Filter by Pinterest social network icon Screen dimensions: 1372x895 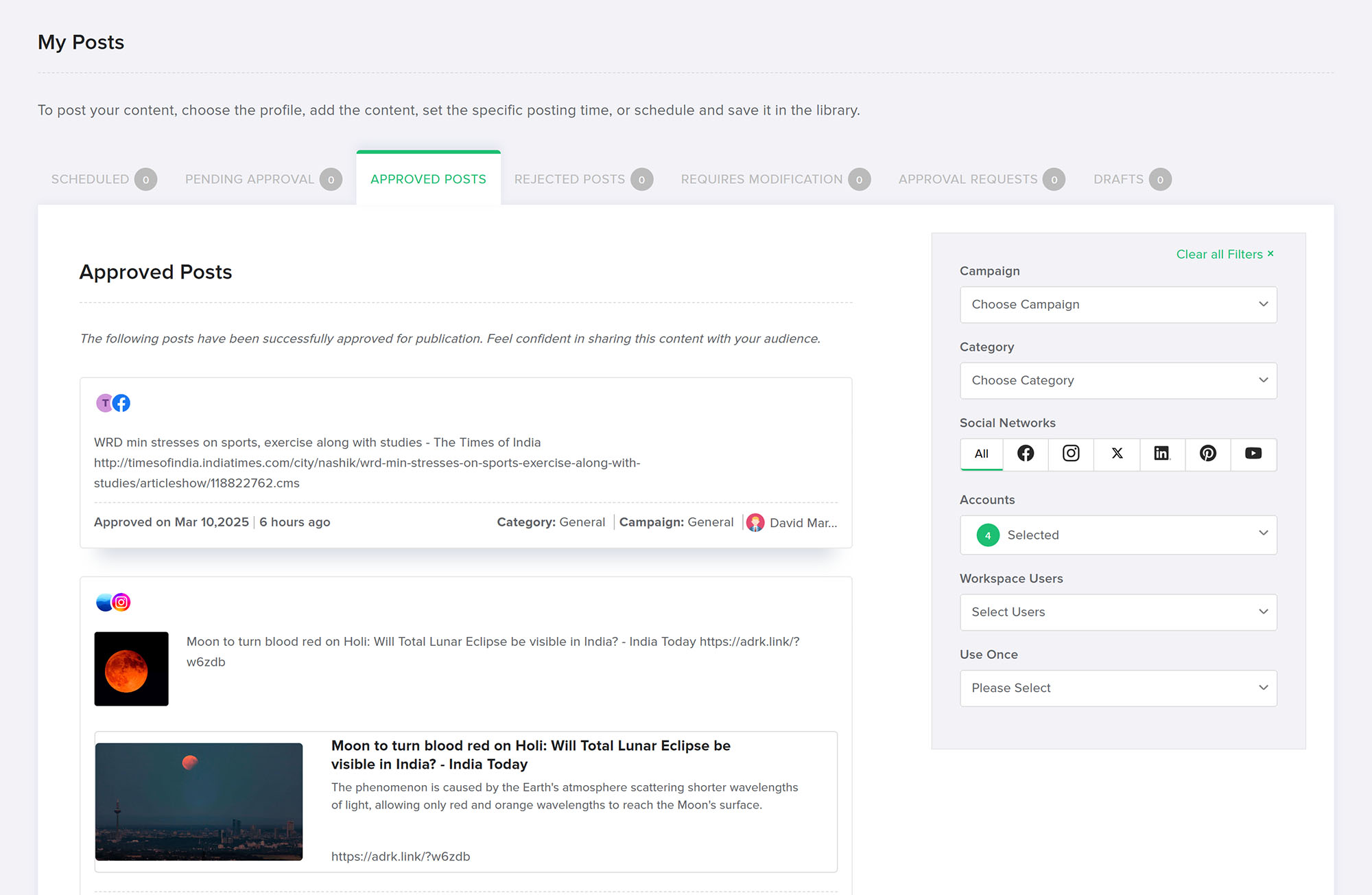coord(1207,454)
